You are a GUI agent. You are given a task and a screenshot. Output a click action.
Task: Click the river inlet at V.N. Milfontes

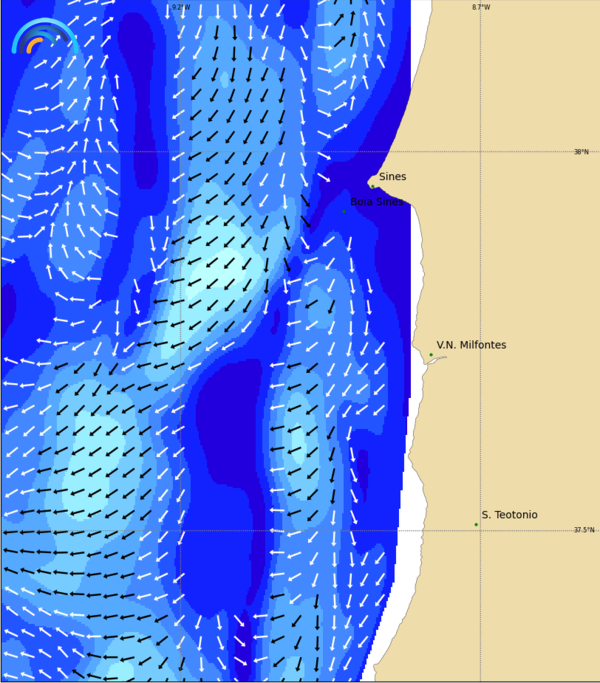[x=436, y=360]
